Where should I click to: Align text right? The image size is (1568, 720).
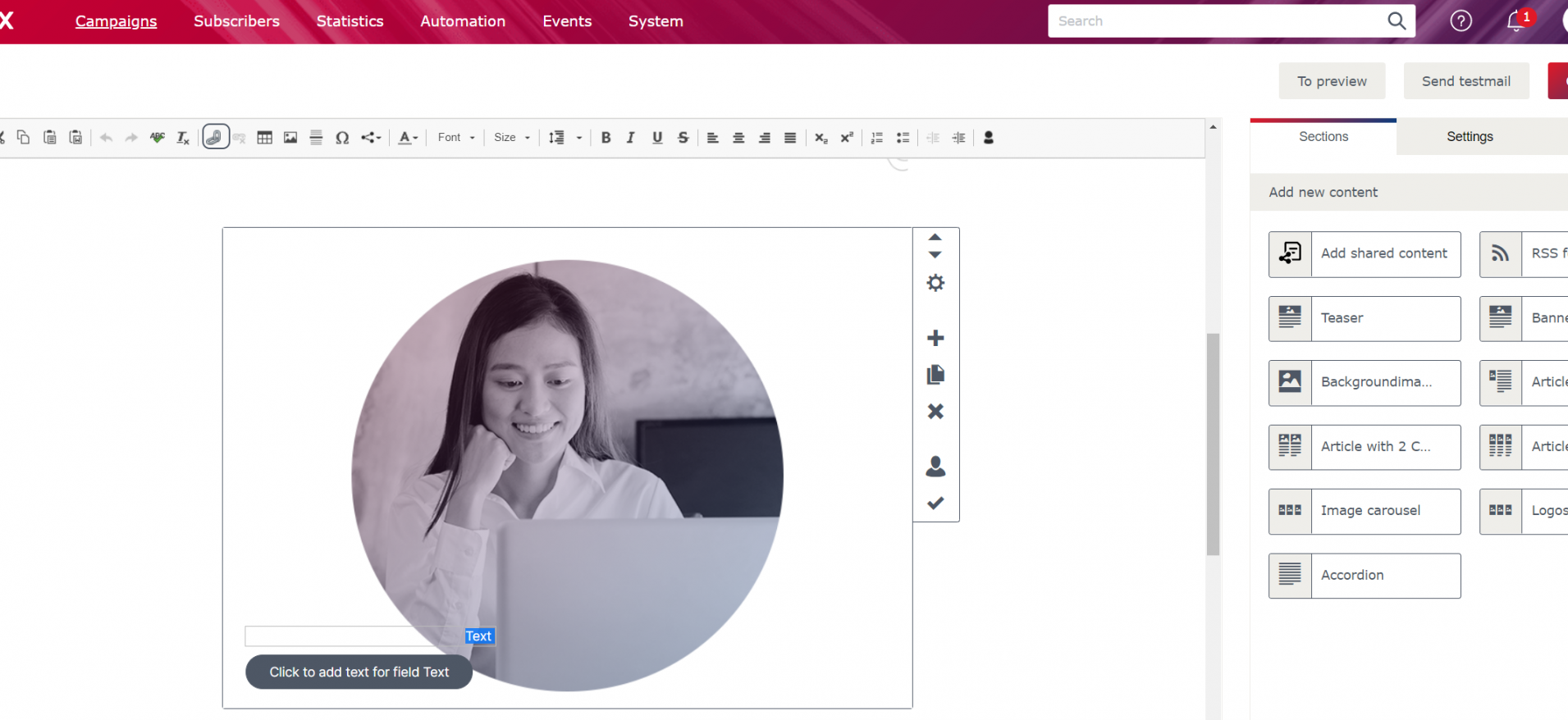pos(765,138)
